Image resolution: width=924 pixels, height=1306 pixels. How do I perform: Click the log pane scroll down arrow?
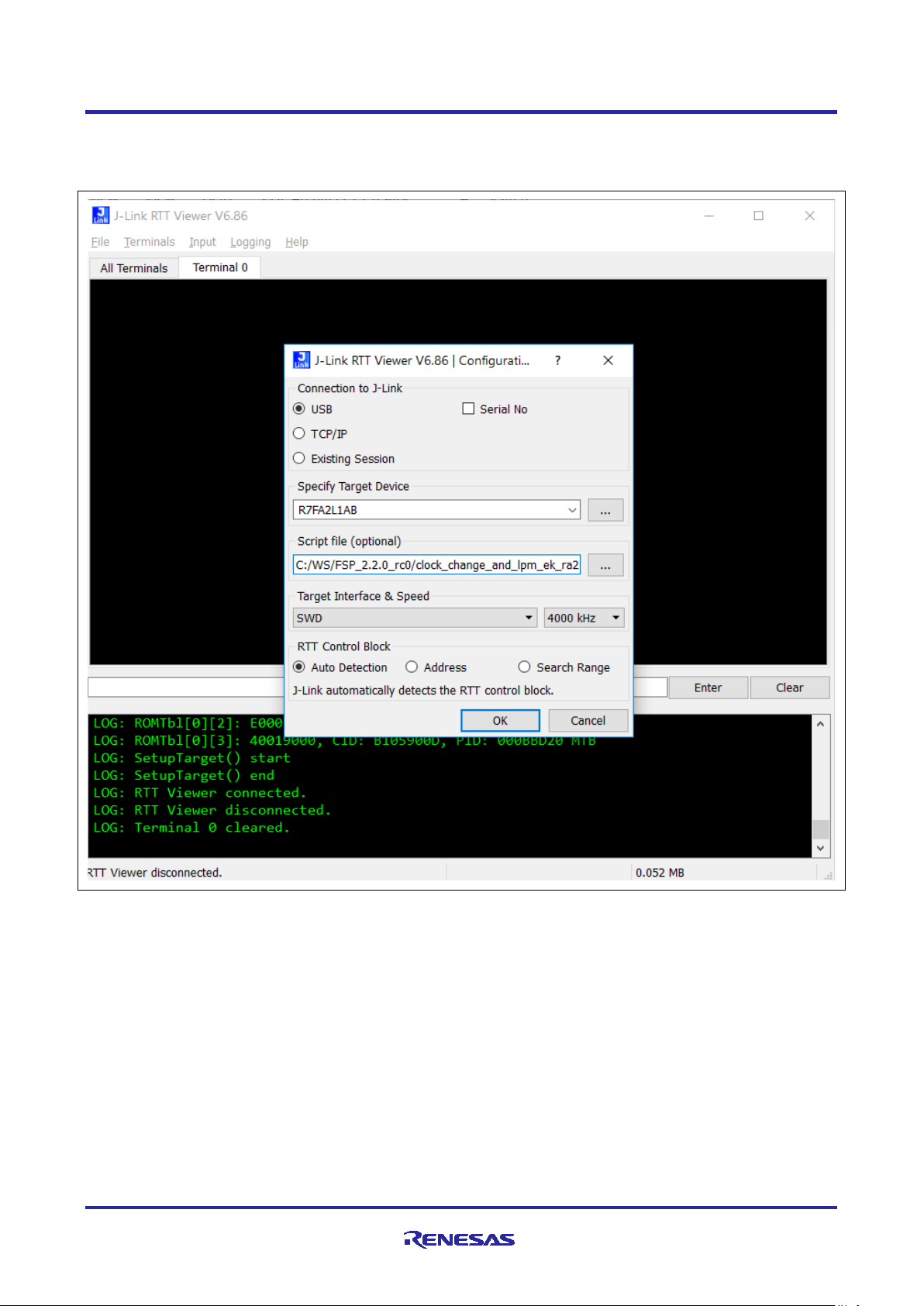pos(821,849)
